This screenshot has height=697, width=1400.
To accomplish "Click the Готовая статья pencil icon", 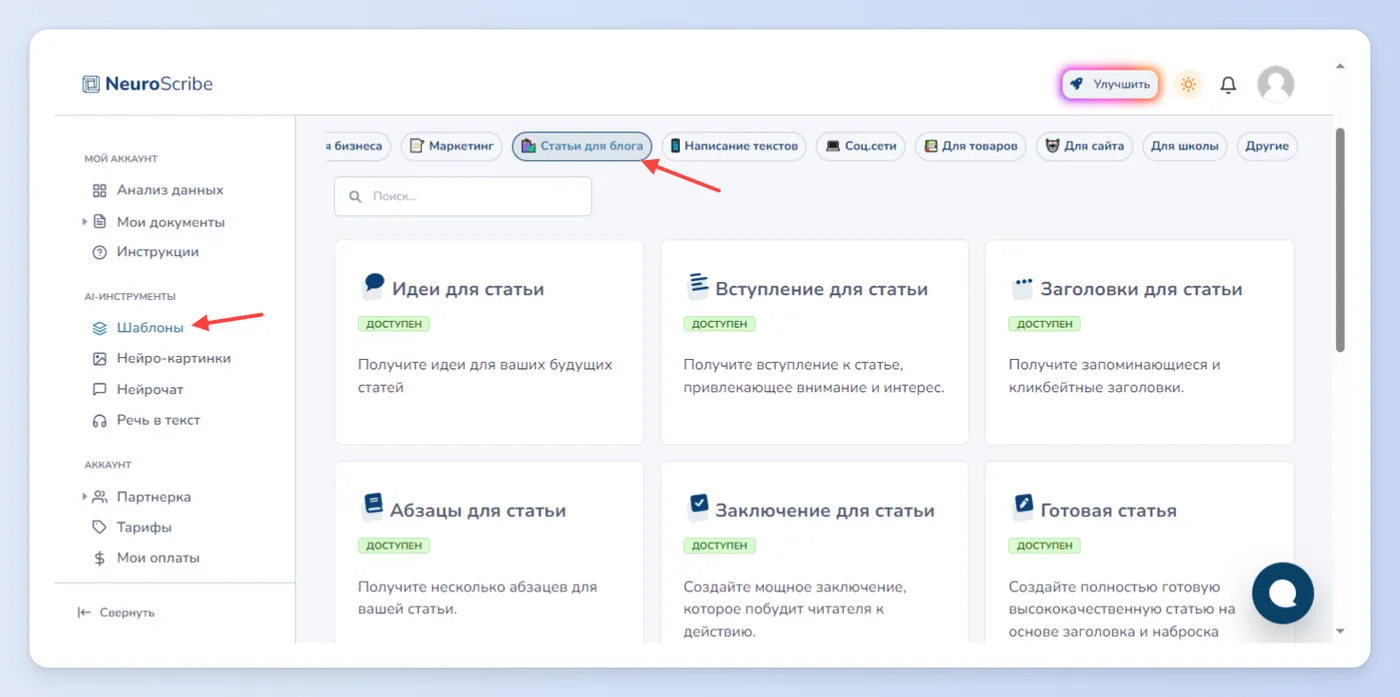I will pos(1022,507).
